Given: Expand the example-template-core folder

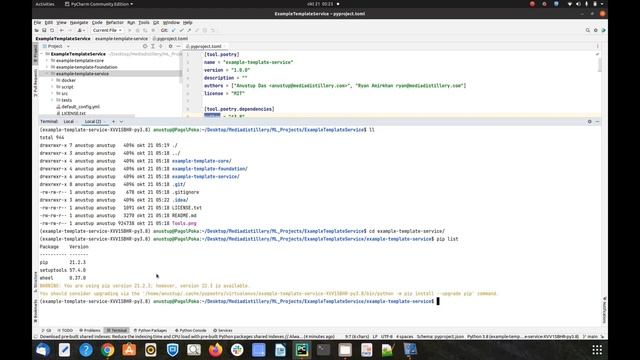Looking at the screenshot, I should coord(47,60).
